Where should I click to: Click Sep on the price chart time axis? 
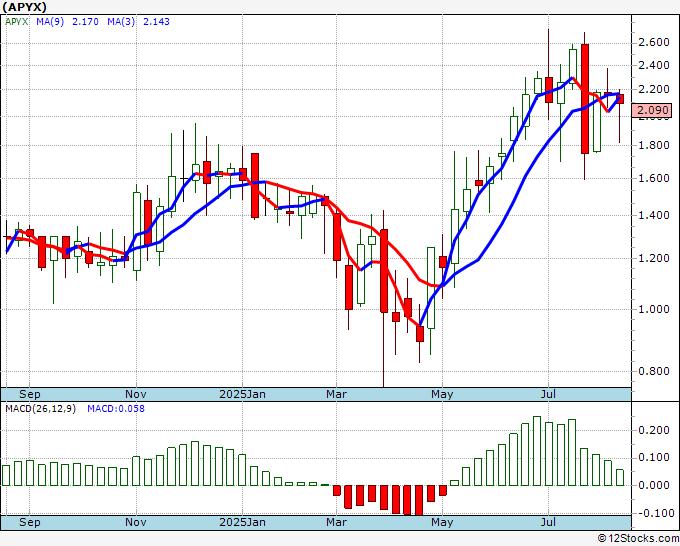(x=29, y=394)
